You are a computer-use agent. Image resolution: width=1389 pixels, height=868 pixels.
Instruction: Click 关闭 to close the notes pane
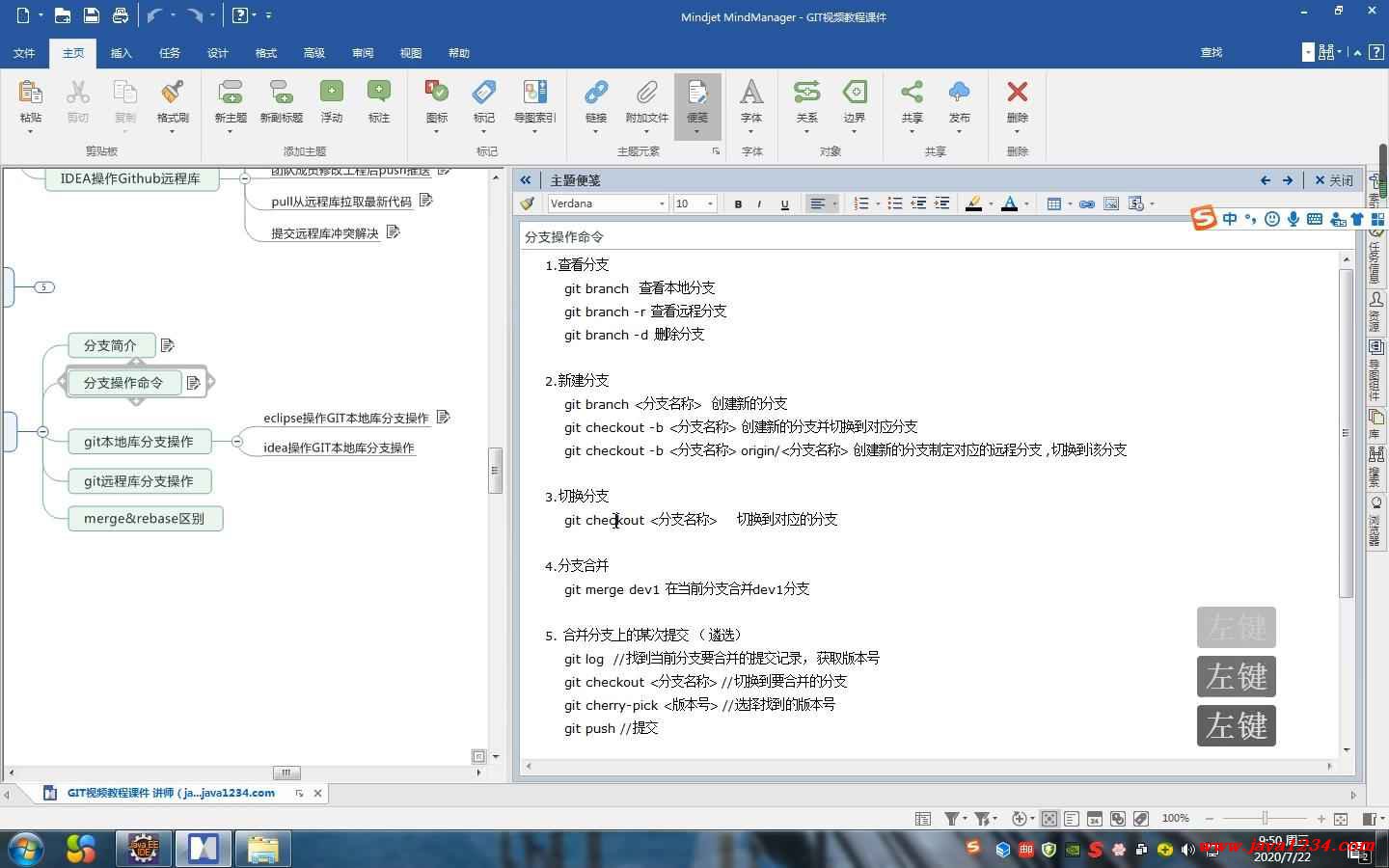1334,180
